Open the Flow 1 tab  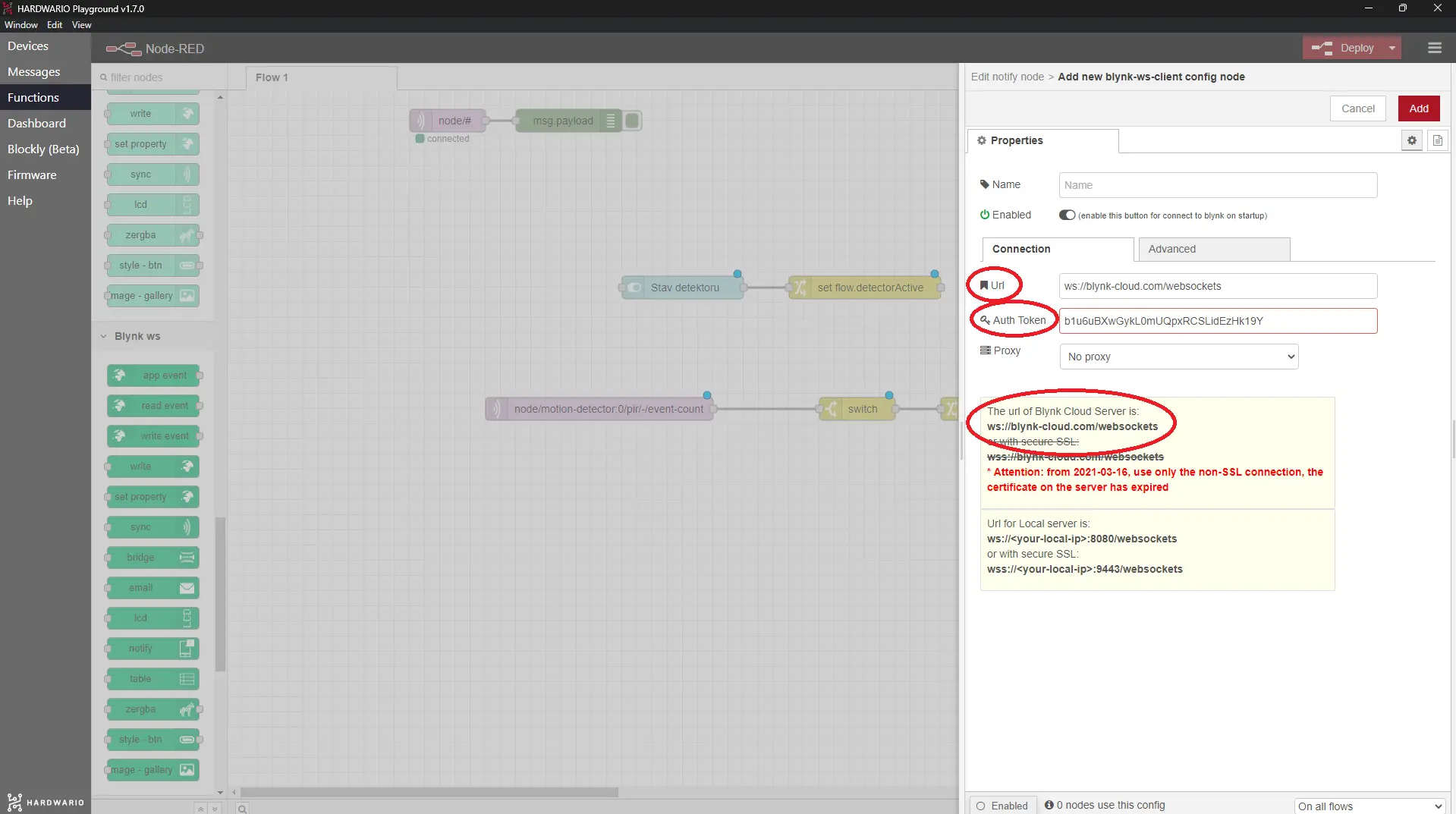[321, 77]
